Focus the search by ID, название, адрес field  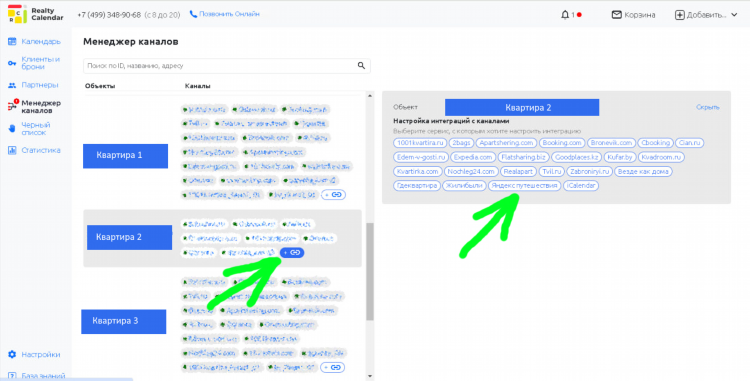227,66
